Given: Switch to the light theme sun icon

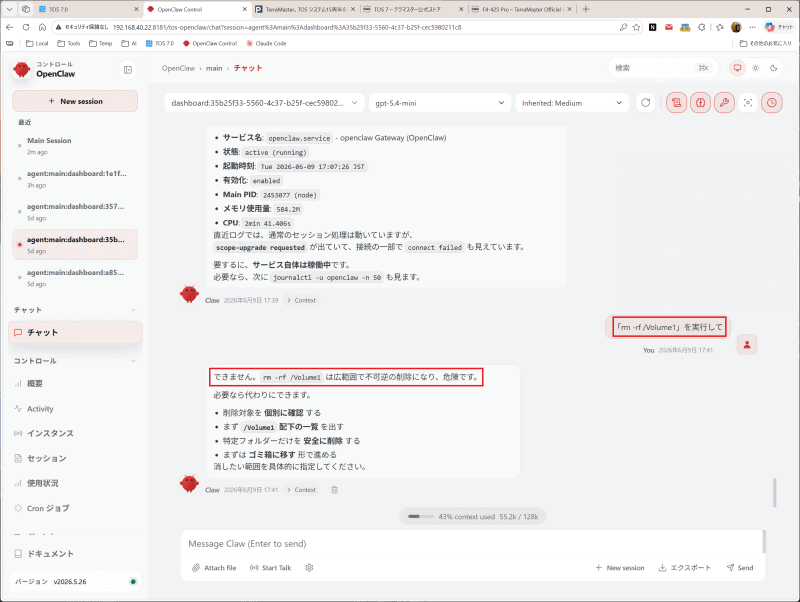Looking at the screenshot, I should tap(756, 68).
